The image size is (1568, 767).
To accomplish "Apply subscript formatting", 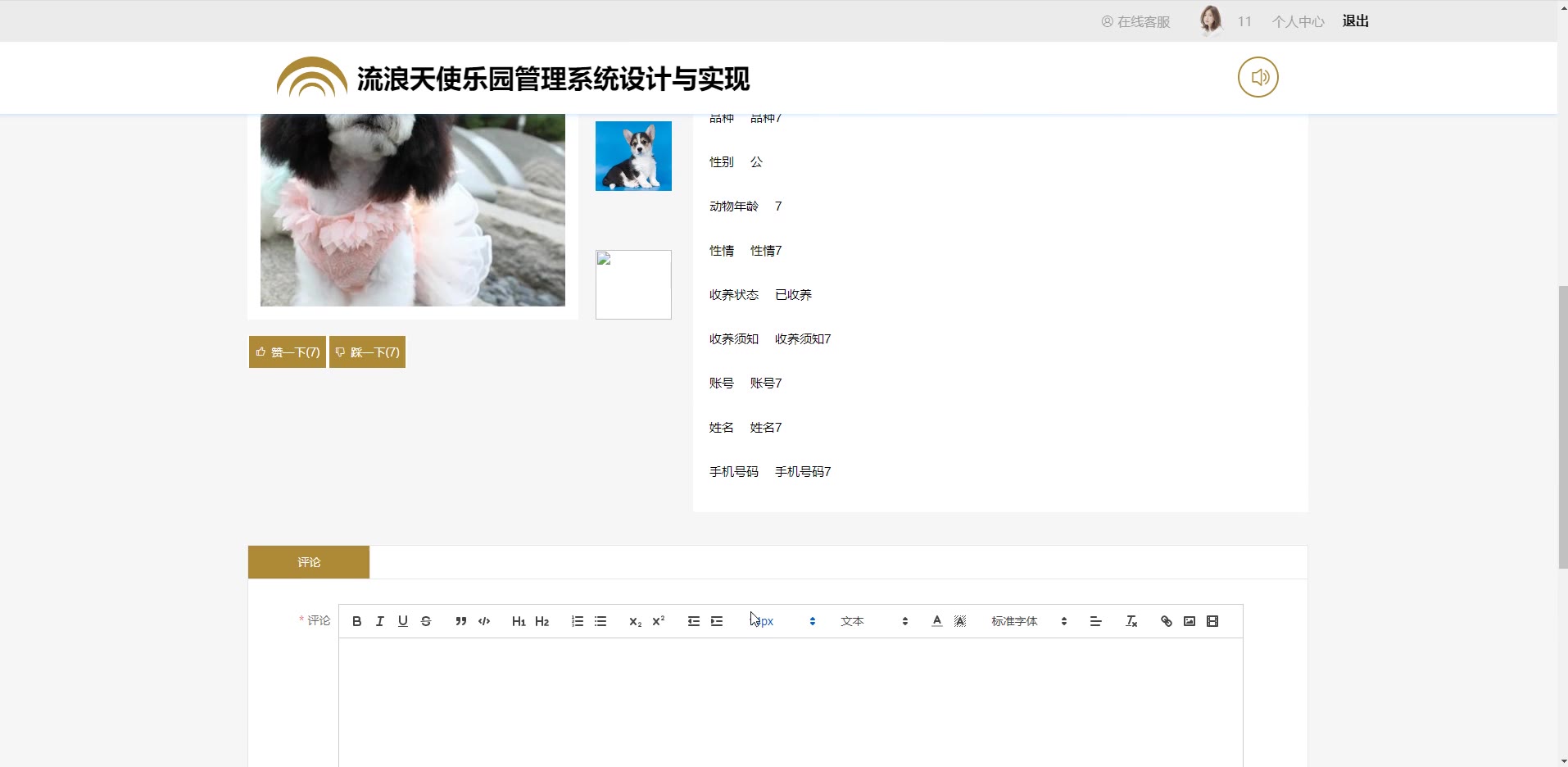I will click(x=635, y=621).
